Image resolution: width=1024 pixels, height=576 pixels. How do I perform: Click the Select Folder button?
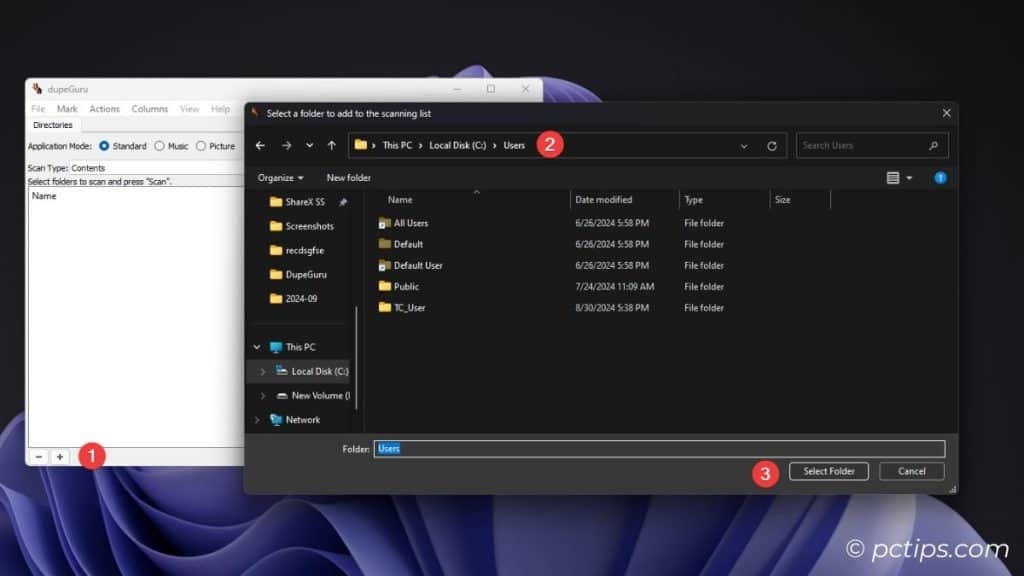pos(829,471)
